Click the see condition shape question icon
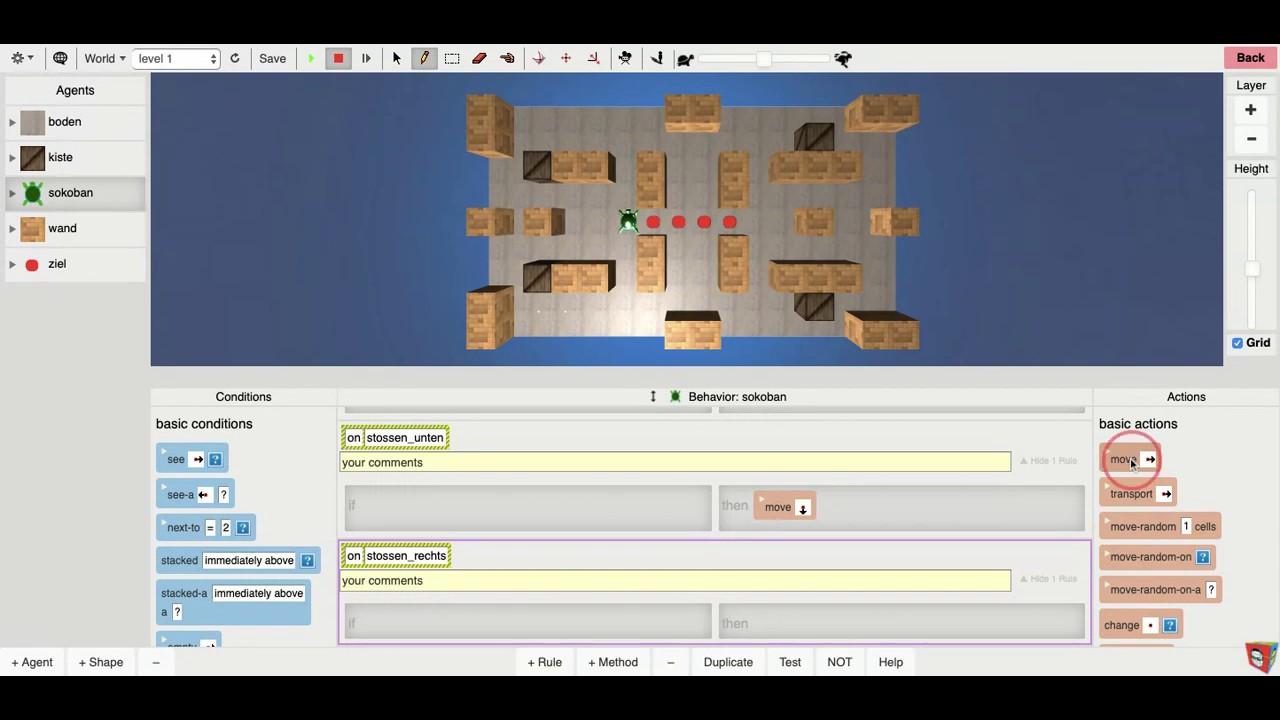 [x=215, y=460]
